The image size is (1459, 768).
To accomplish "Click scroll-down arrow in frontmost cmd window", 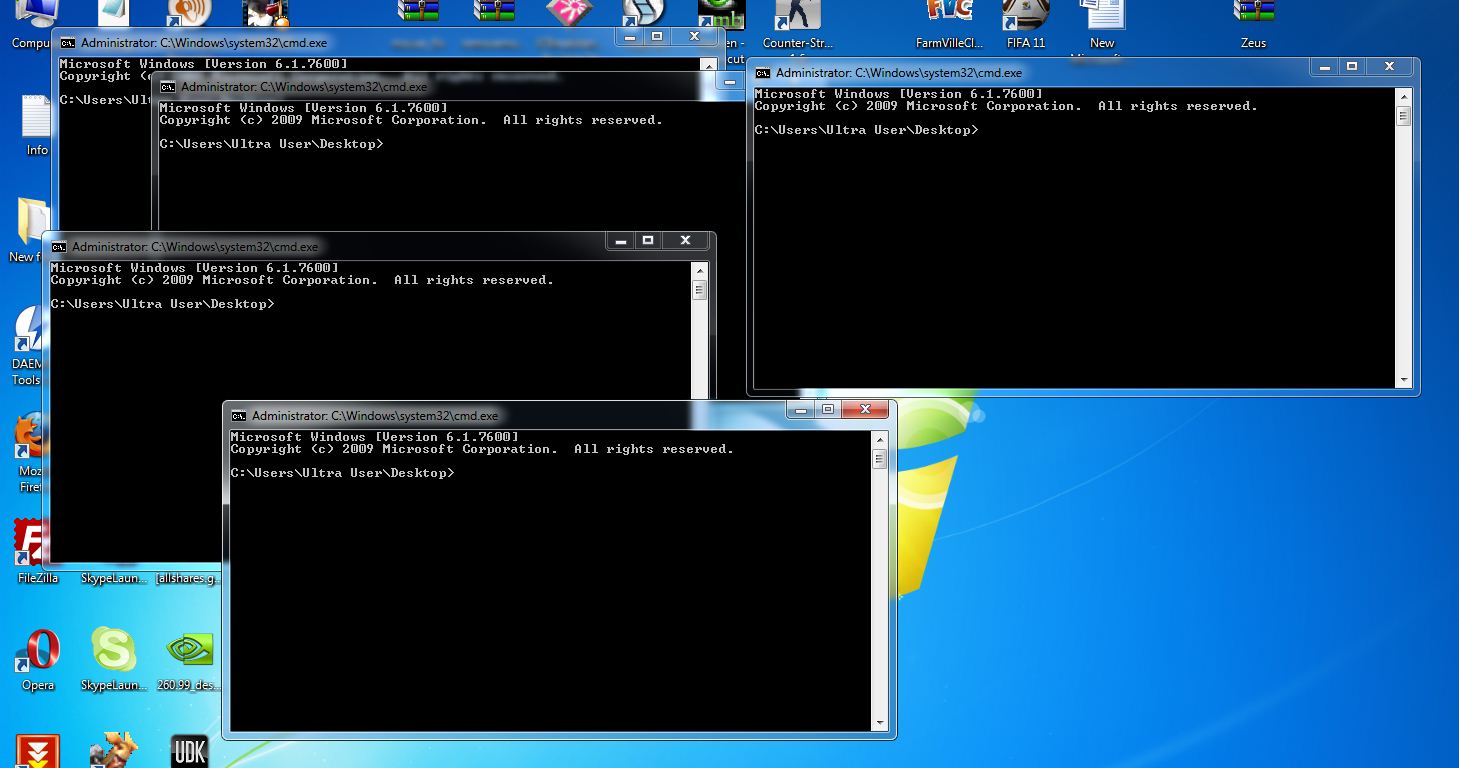I will point(880,723).
